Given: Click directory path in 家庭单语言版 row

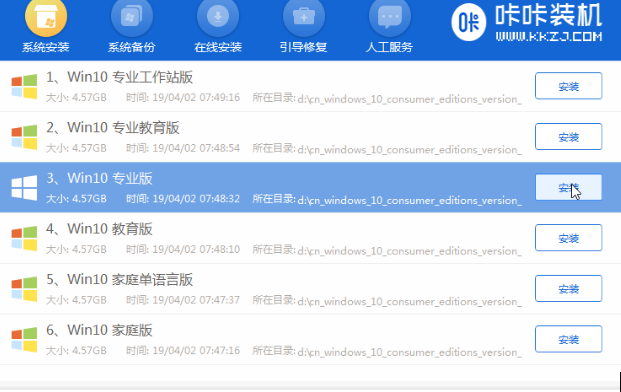Looking at the screenshot, I should point(410,301).
